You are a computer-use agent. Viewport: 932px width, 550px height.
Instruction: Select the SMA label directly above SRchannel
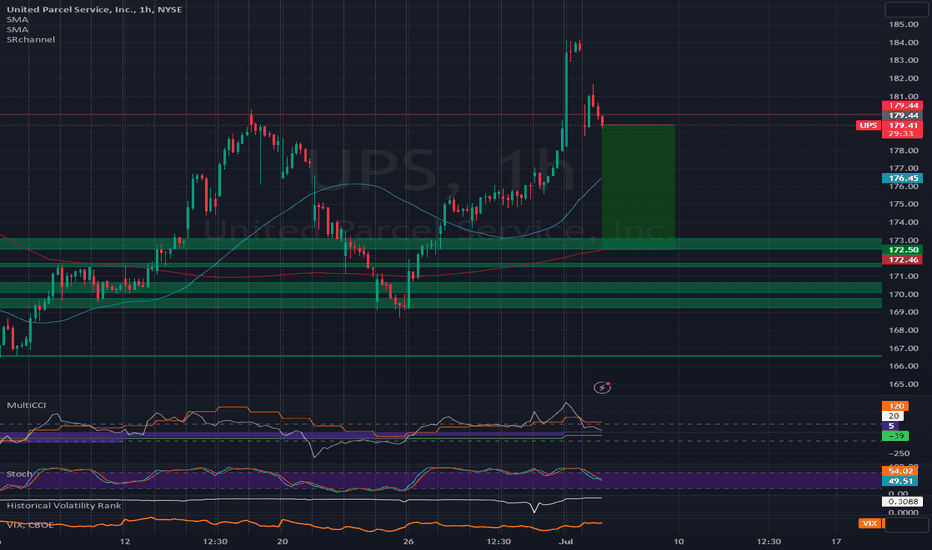tap(17, 29)
